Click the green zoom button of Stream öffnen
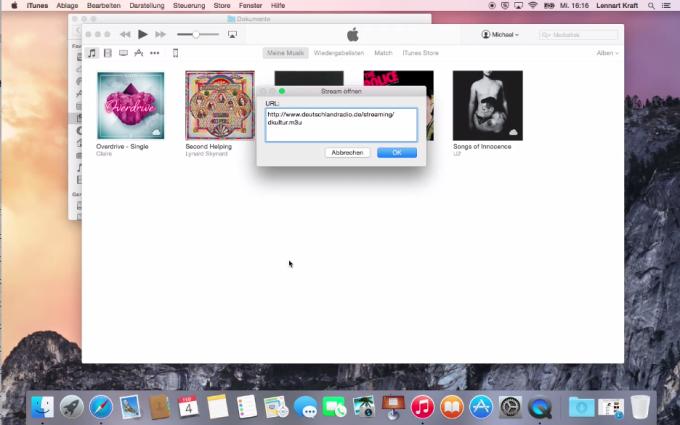The image size is (680, 425). click(x=282, y=91)
